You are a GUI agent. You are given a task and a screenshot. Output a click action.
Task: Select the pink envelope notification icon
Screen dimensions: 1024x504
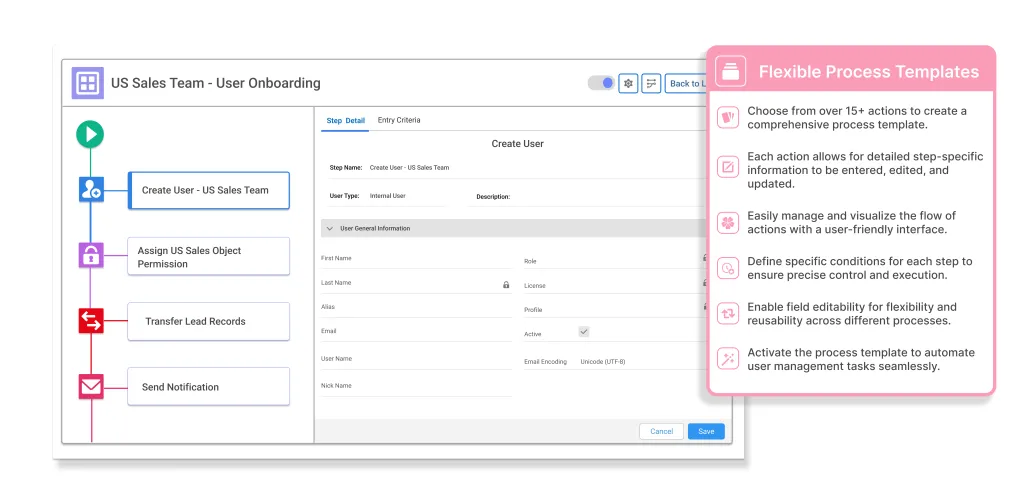click(91, 387)
